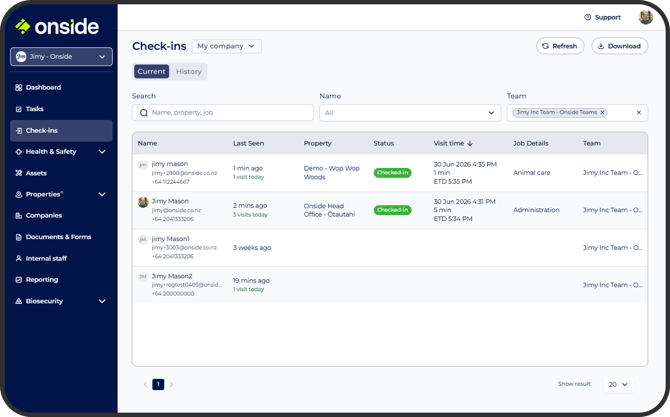Click the Name column header
This screenshot has width=670, height=417.
(147, 144)
